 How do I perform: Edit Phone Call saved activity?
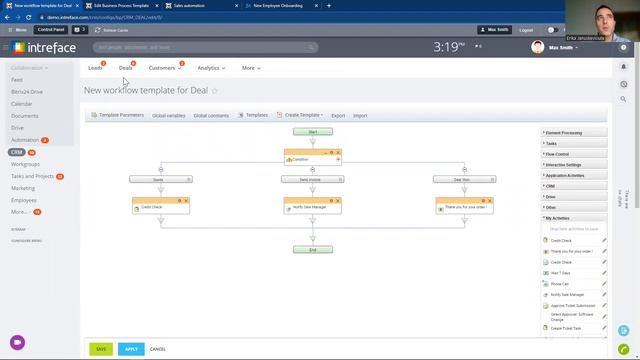pyautogui.click(x=604, y=284)
